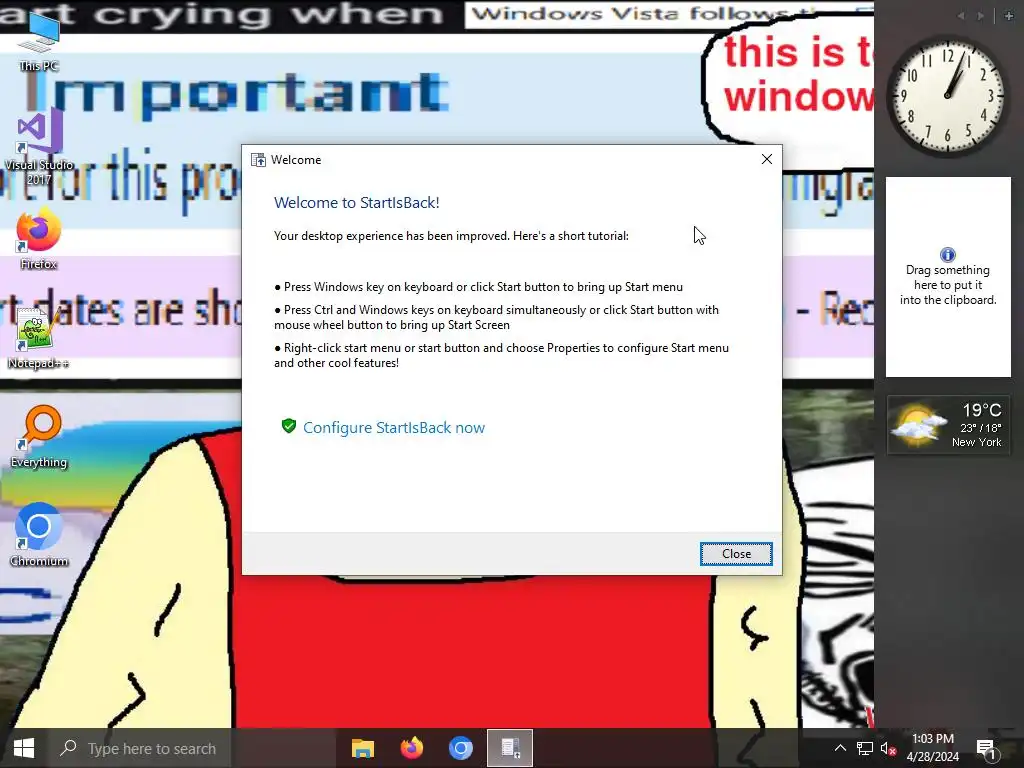Click the 'Welcome to StartIsBack!' heading

tap(357, 202)
